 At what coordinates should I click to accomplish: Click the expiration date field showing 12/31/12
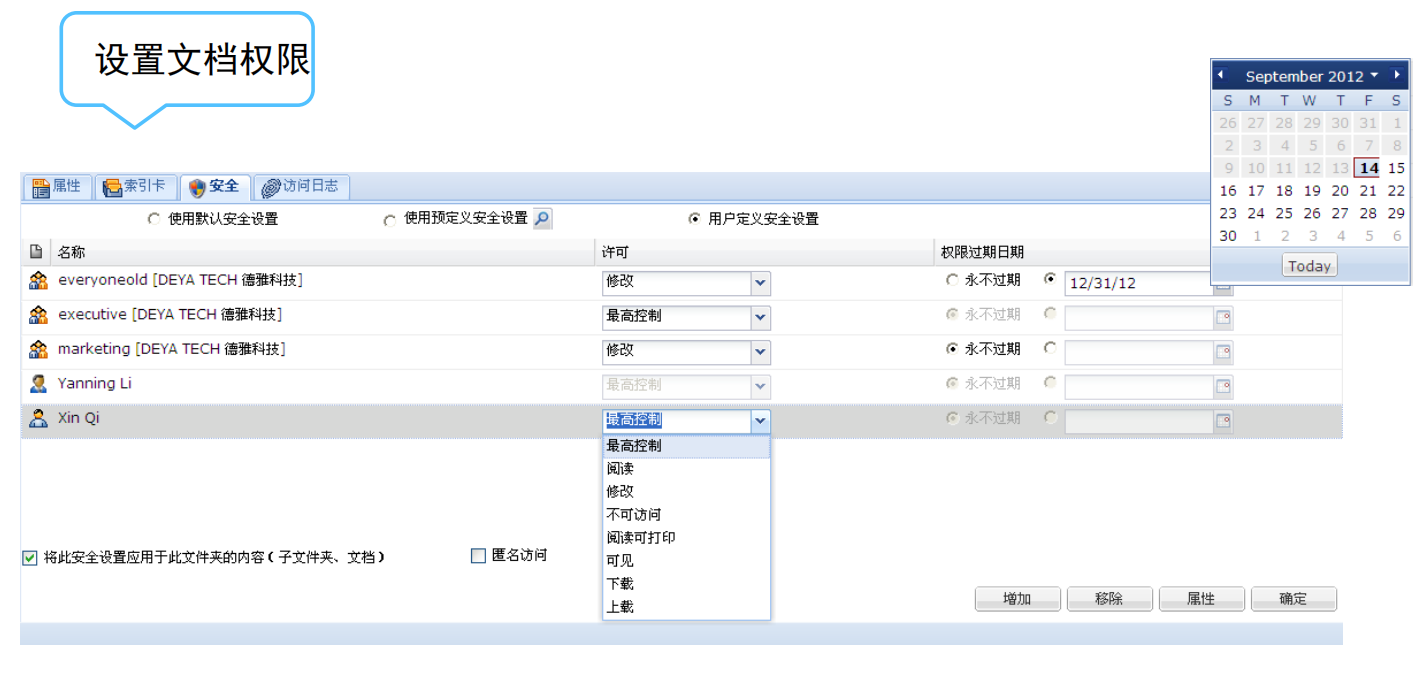point(1138,283)
